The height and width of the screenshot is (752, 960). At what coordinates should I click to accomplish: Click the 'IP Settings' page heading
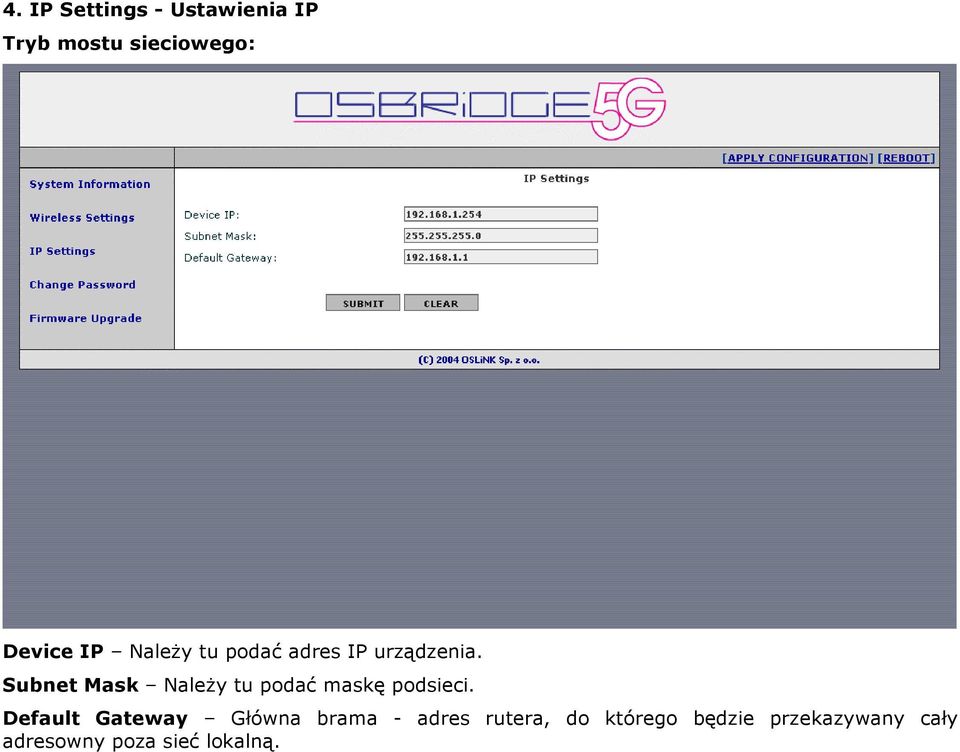[556, 179]
